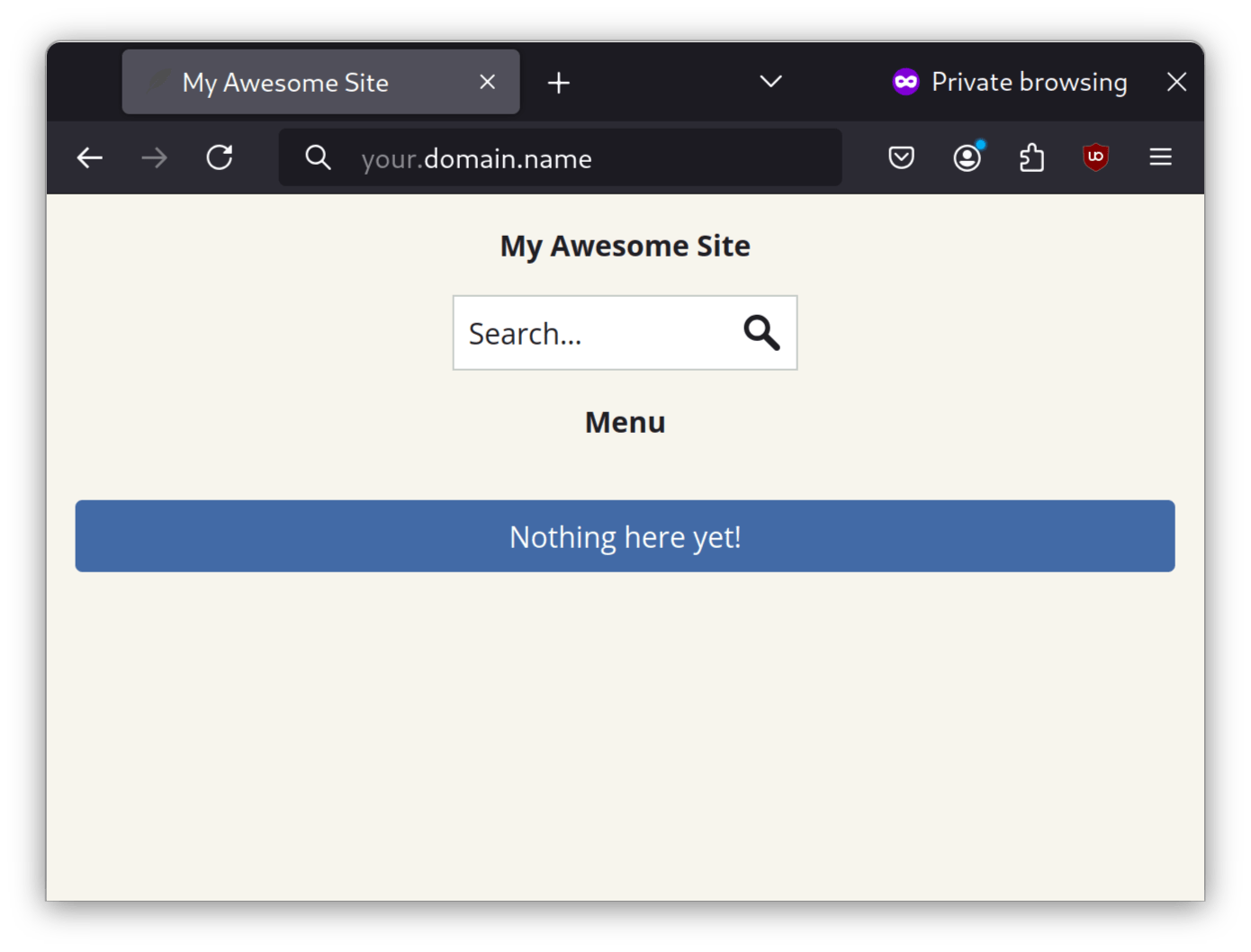This screenshot has width=1251, height=952.
Task: Expand the Menu heading on the page
Action: [x=625, y=422]
